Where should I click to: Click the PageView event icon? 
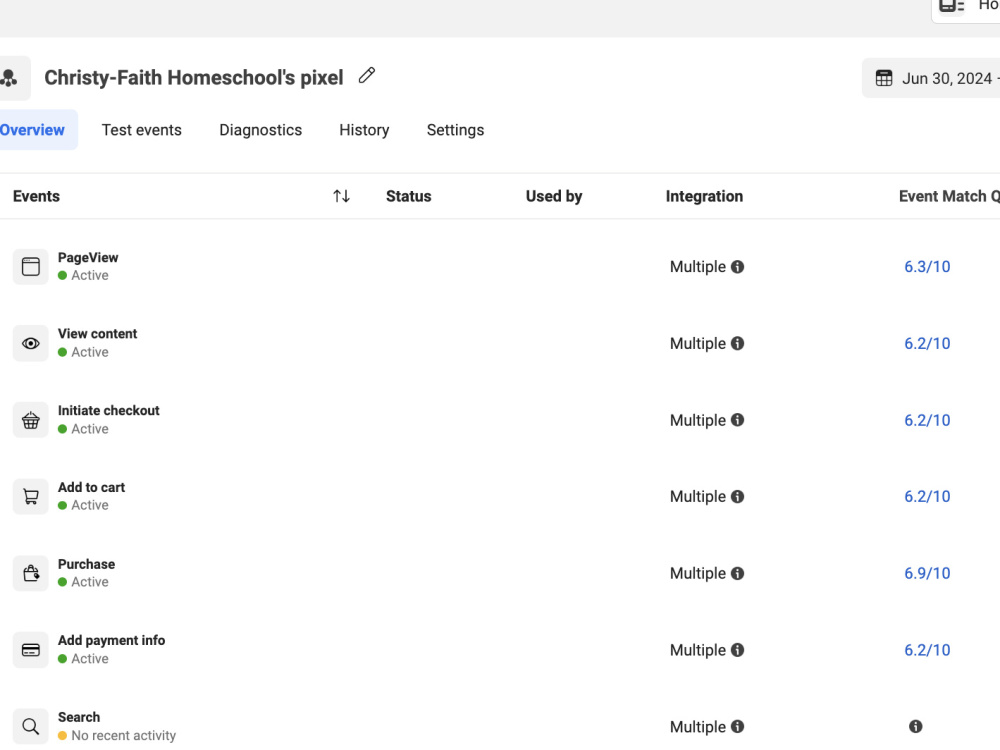coord(31,267)
